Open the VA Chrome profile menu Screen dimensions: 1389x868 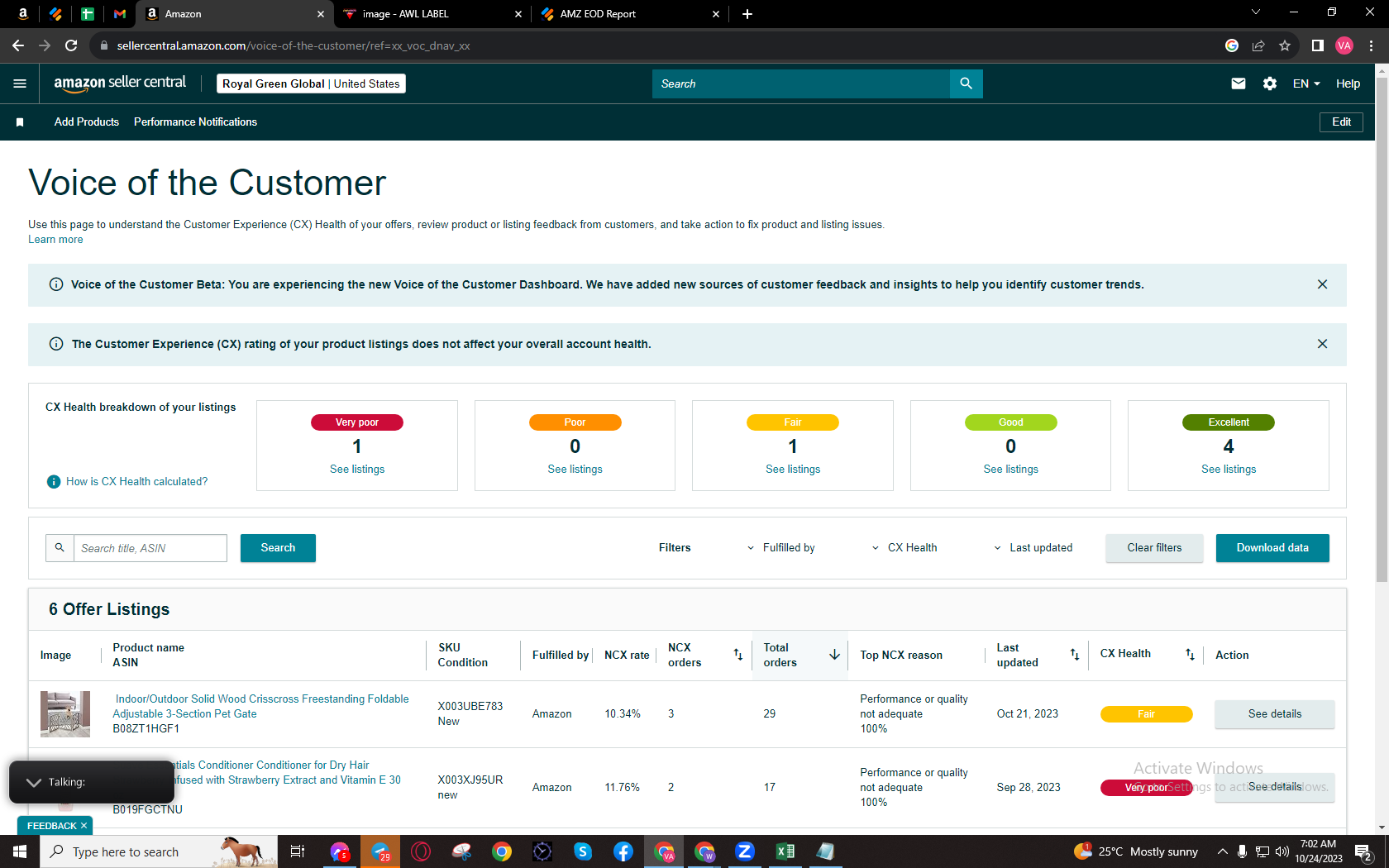click(x=1344, y=45)
